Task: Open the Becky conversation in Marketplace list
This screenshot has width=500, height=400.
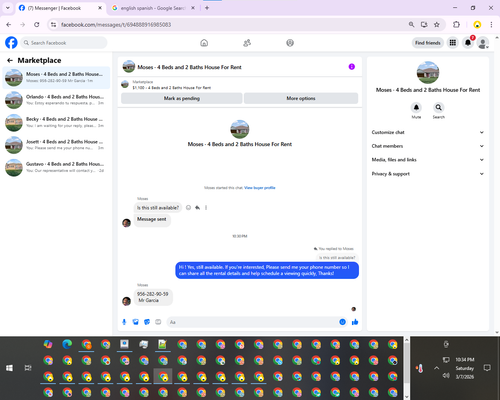Action: pyautogui.click(x=56, y=122)
